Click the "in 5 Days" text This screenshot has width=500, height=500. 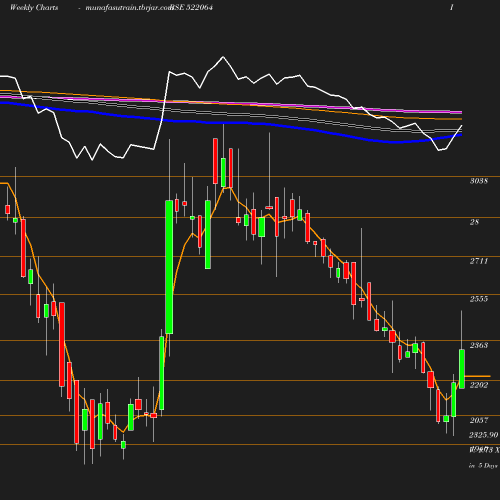483,466
